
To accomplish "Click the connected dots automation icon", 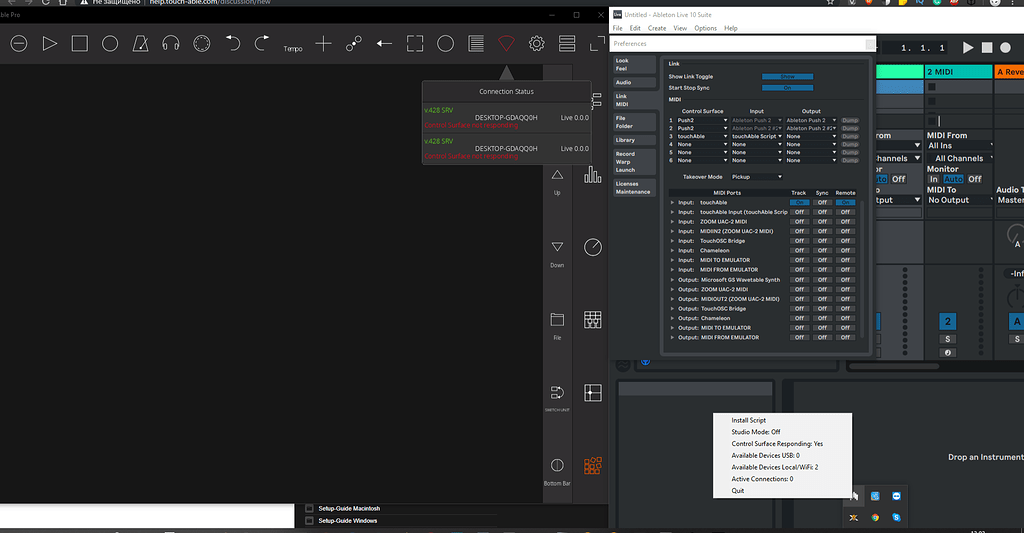I will [354, 44].
